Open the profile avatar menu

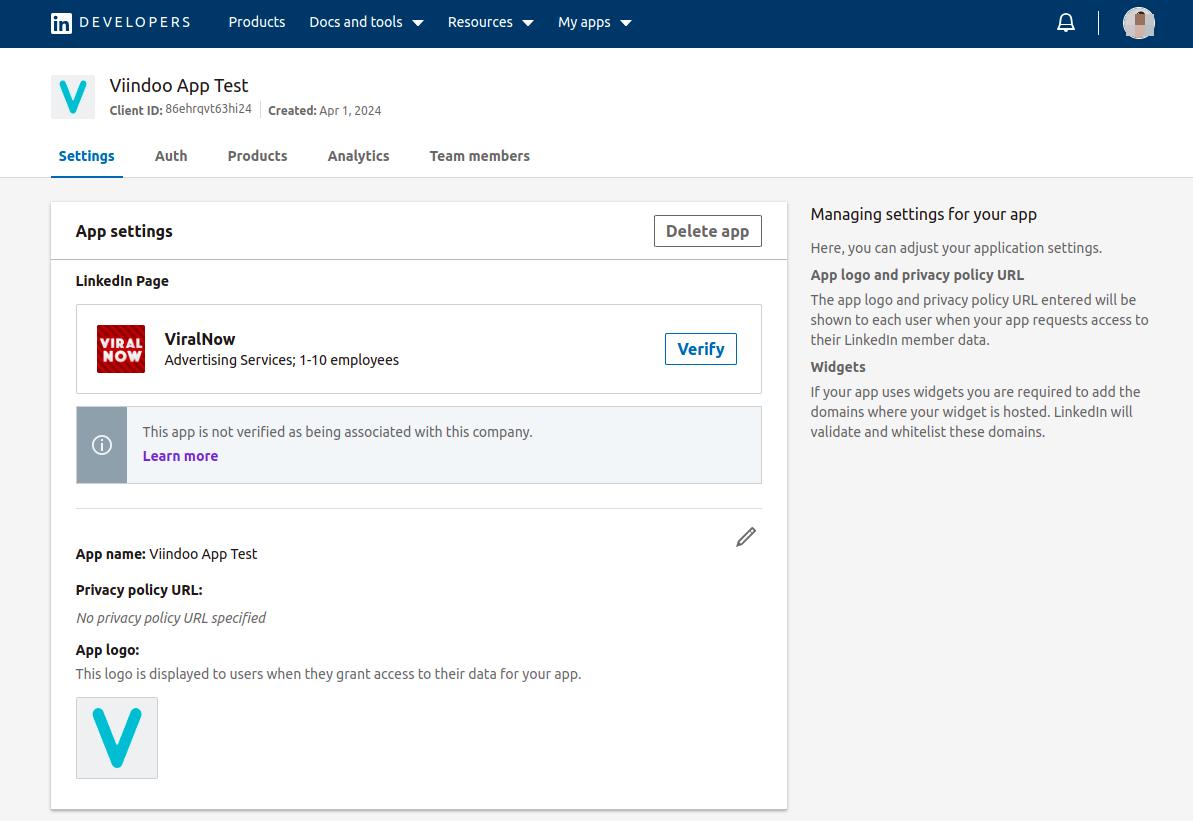click(1138, 23)
